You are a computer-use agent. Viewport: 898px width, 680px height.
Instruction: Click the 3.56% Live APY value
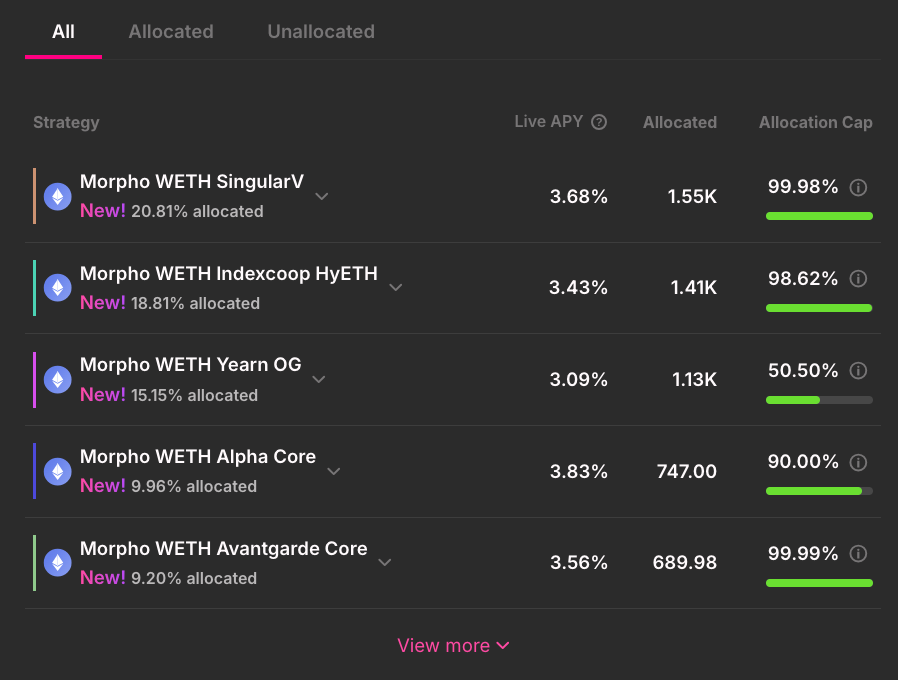click(x=578, y=563)
